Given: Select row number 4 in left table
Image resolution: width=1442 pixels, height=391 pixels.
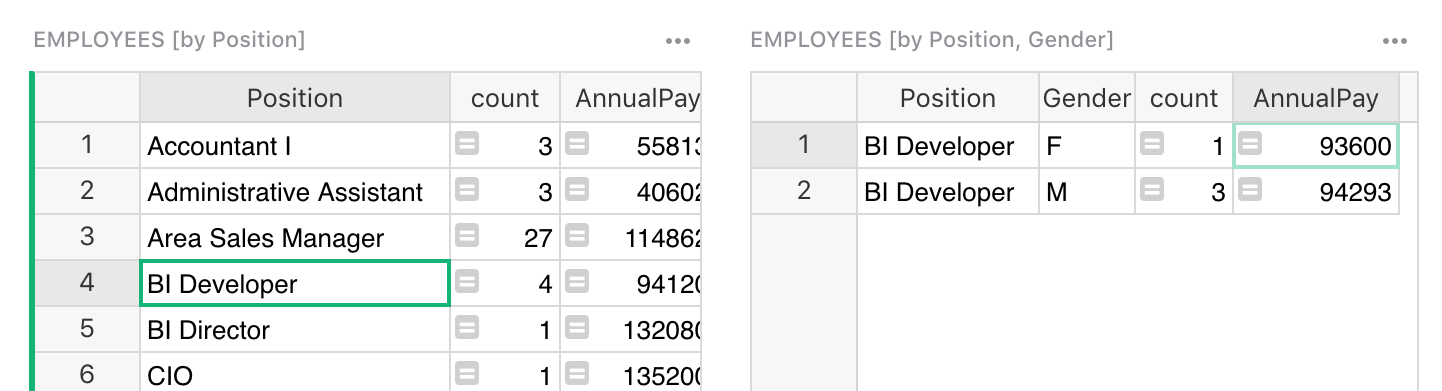Looking at the screenshot, I should pos(87,283).
